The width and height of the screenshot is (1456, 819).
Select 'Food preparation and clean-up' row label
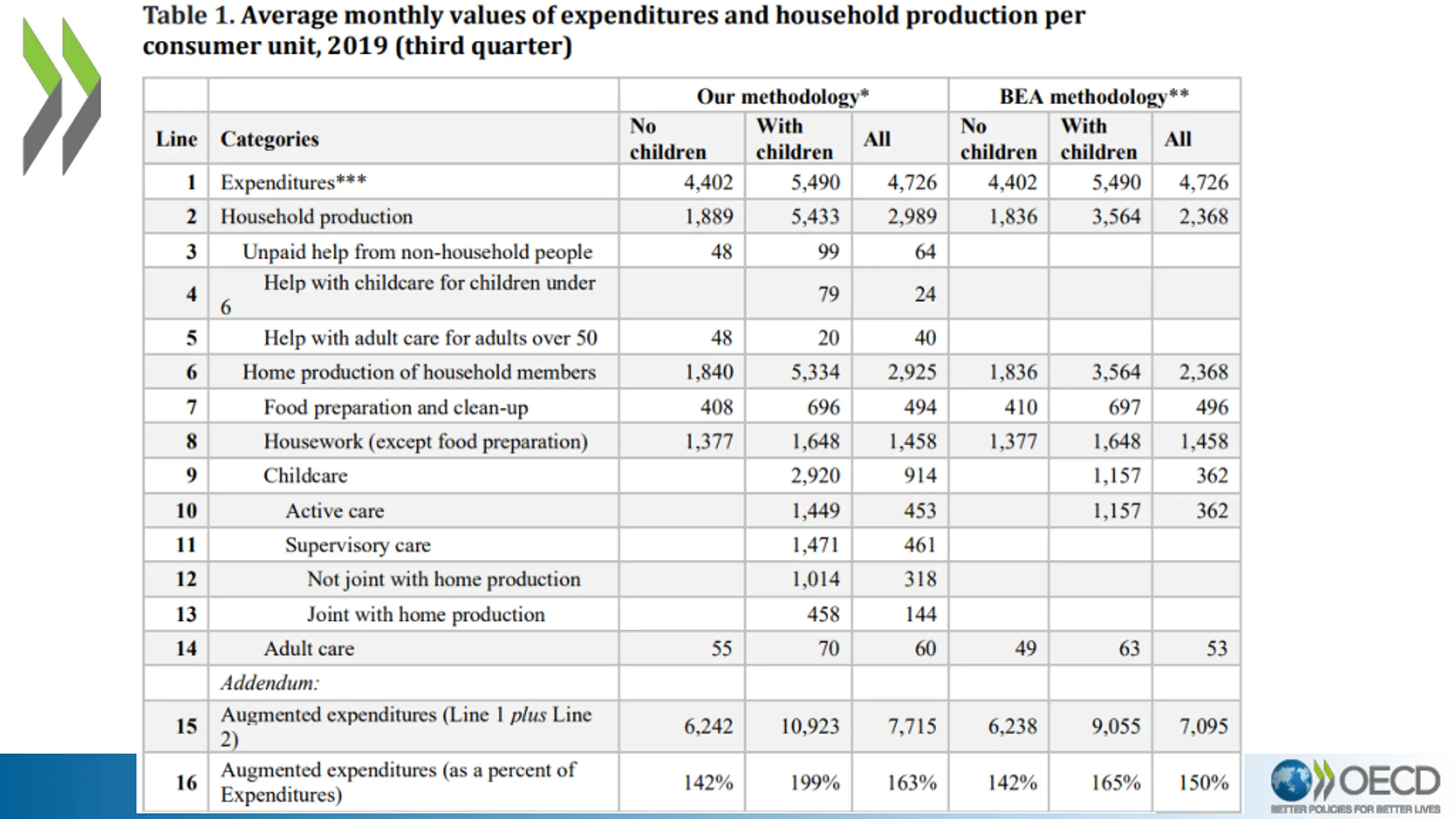pos(396,407)
